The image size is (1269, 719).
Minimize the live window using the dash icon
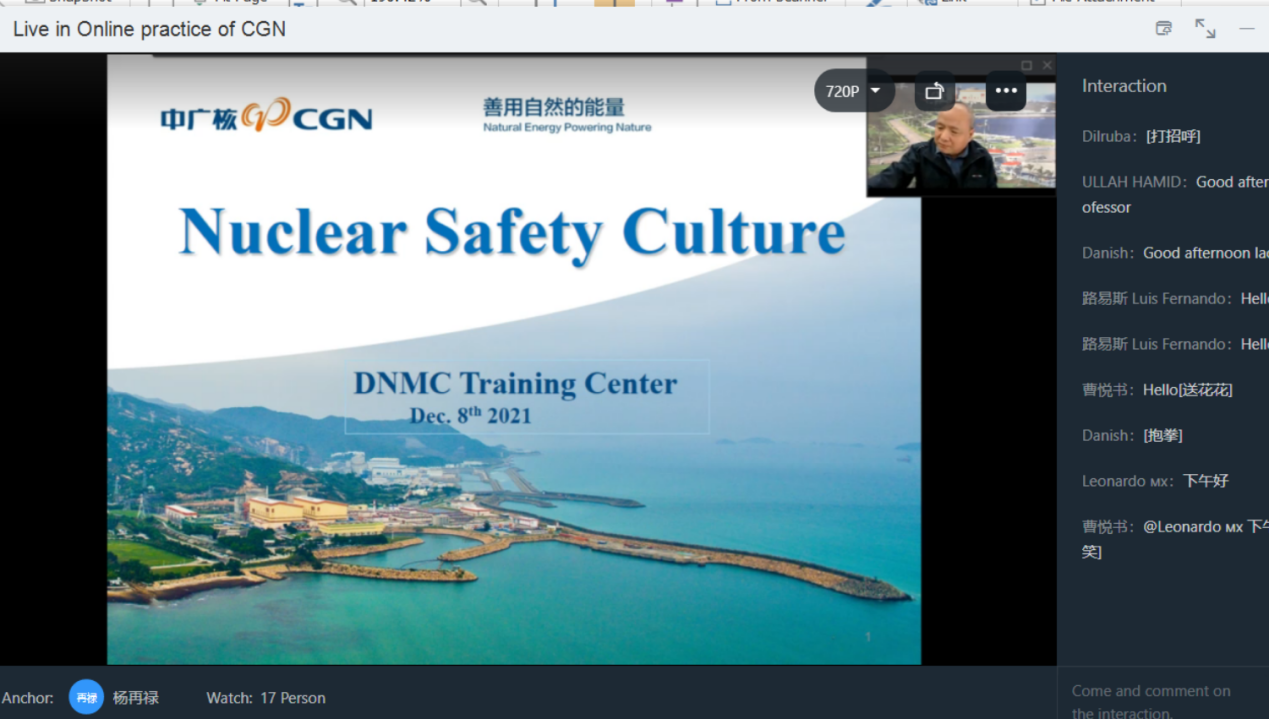1246,28
